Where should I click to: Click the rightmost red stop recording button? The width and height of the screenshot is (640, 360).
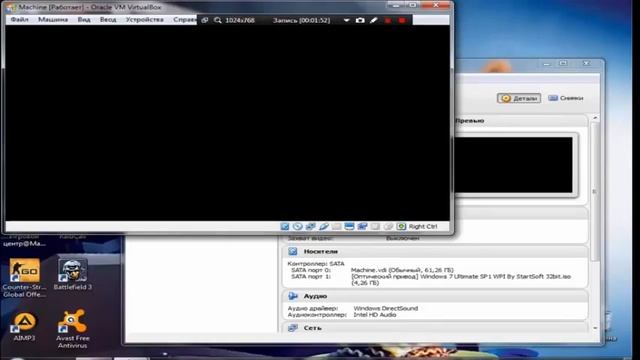[402, 20]
